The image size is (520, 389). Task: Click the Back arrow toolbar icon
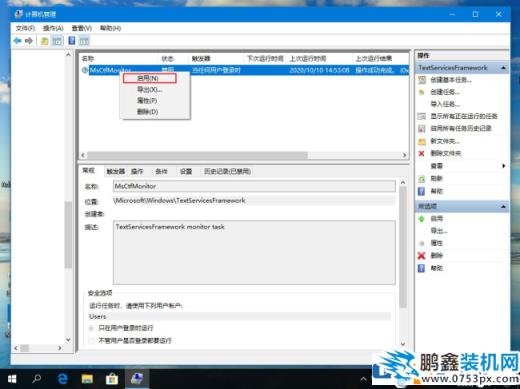(17, 41)
